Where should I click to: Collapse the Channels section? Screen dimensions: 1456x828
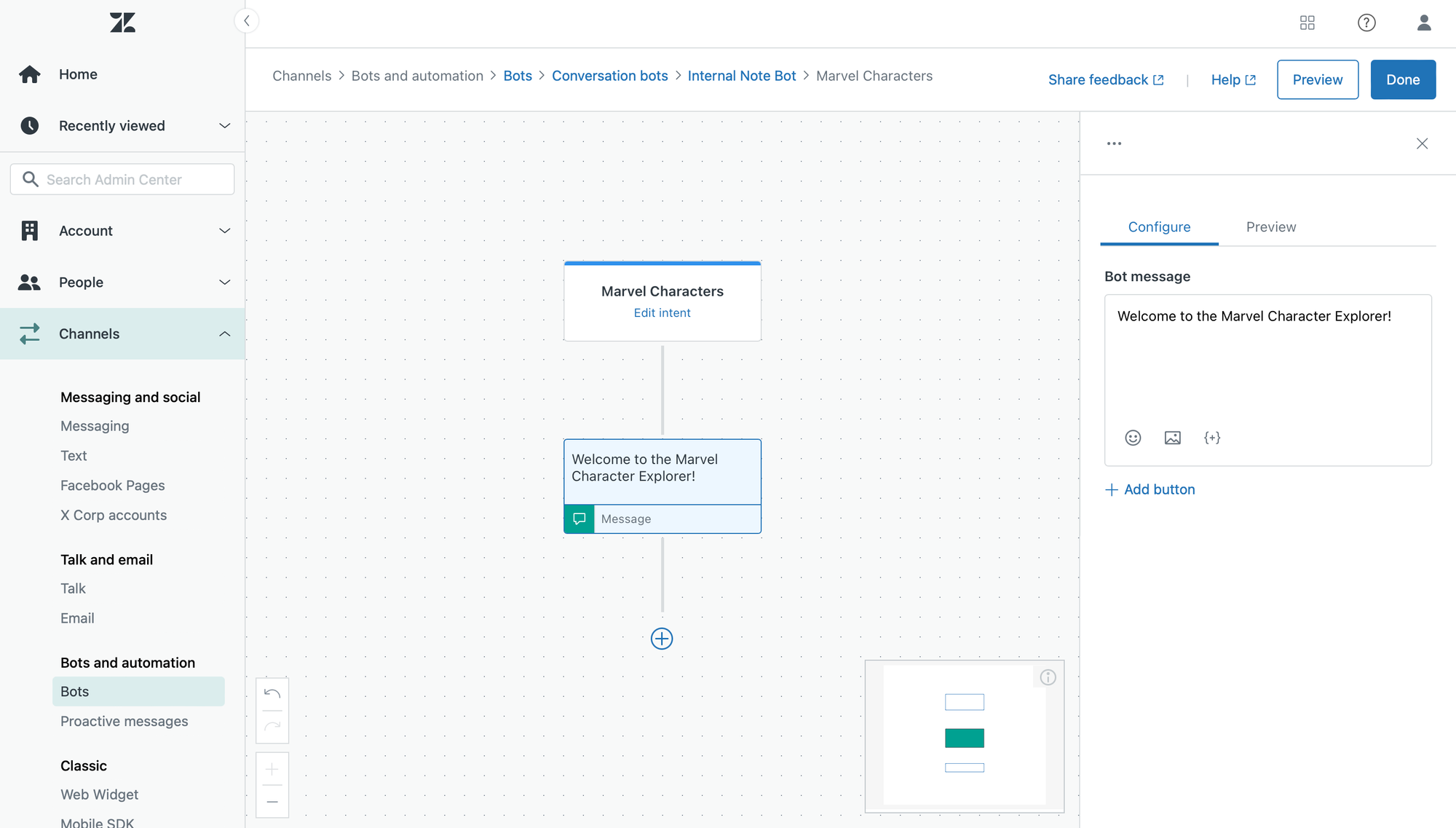[x=224, y=334]
